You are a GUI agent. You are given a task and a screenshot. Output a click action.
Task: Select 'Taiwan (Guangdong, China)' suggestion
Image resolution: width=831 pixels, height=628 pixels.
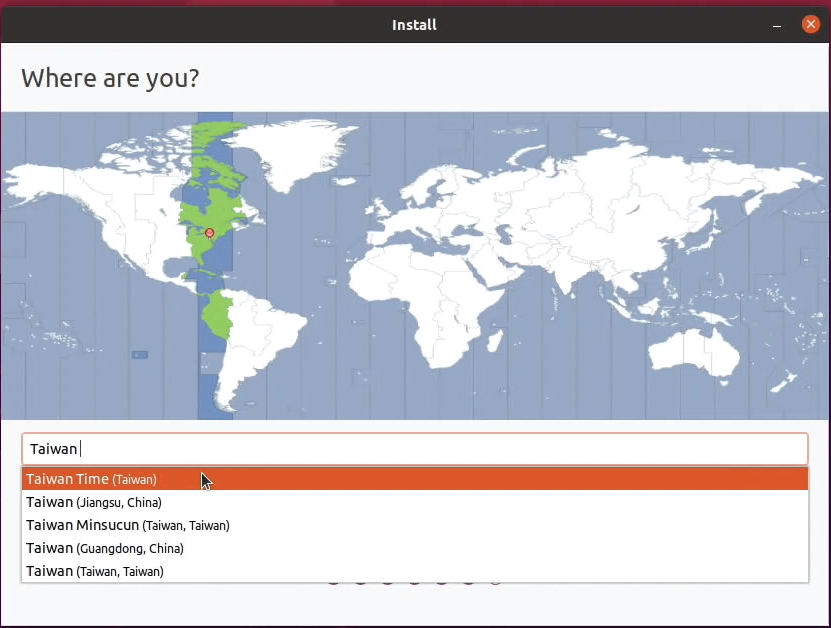(x=415, y=548)
